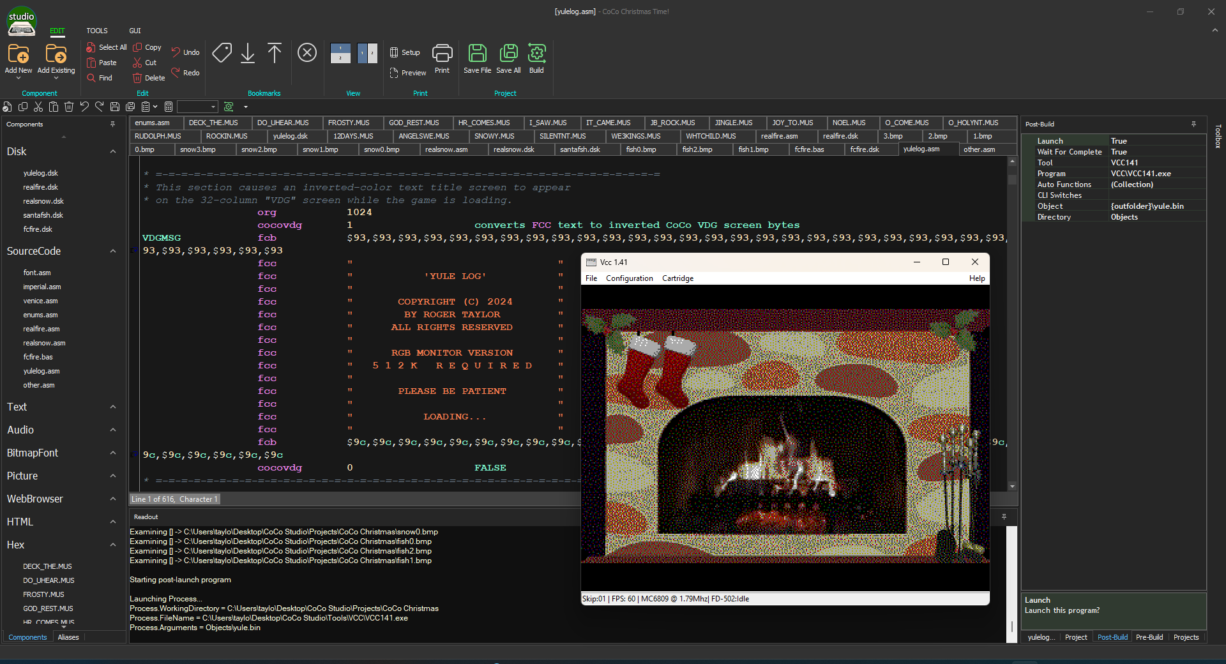Open the Cartridge menu in Vcc window
Viewport: 1226px width, 664px height.
pyautogui.click(x=677, y=278)
